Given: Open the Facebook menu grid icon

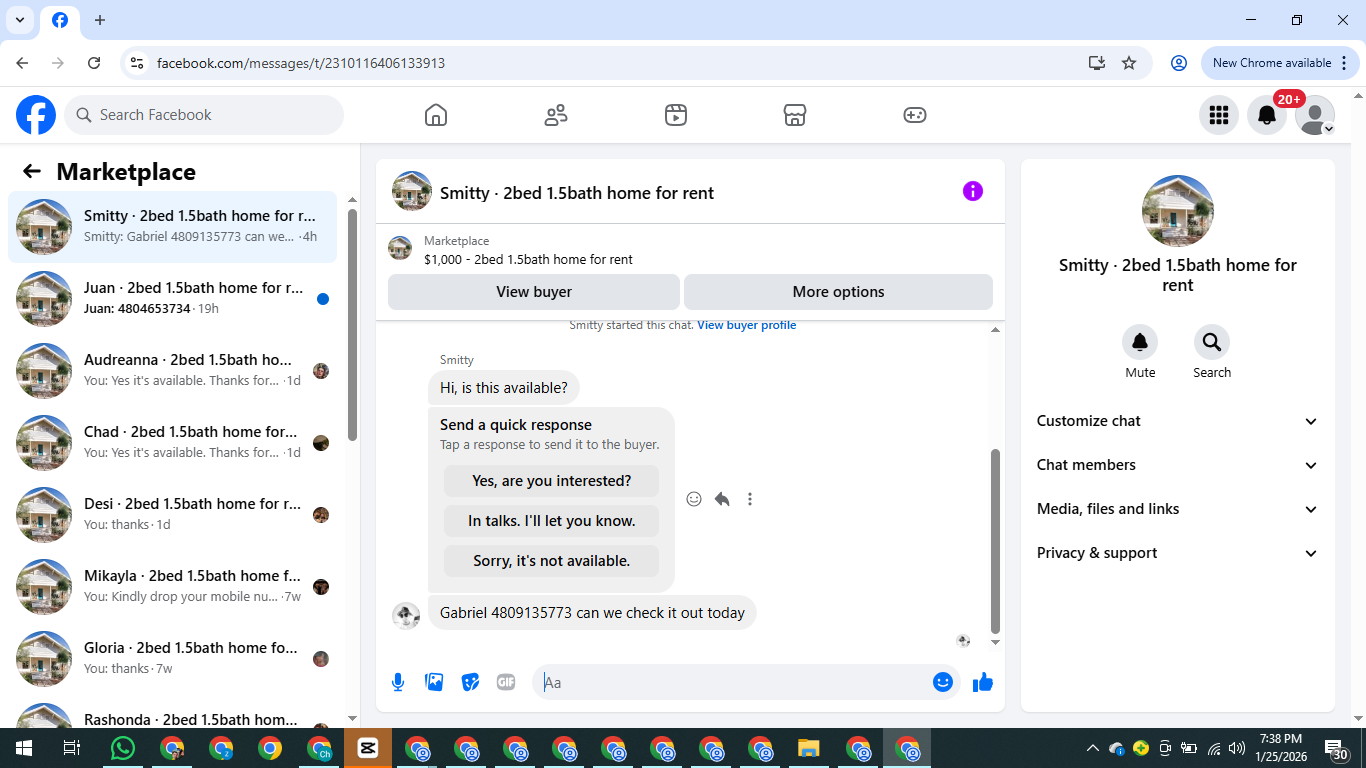Looking at the screenshot, I should [x=1219, y=115].
